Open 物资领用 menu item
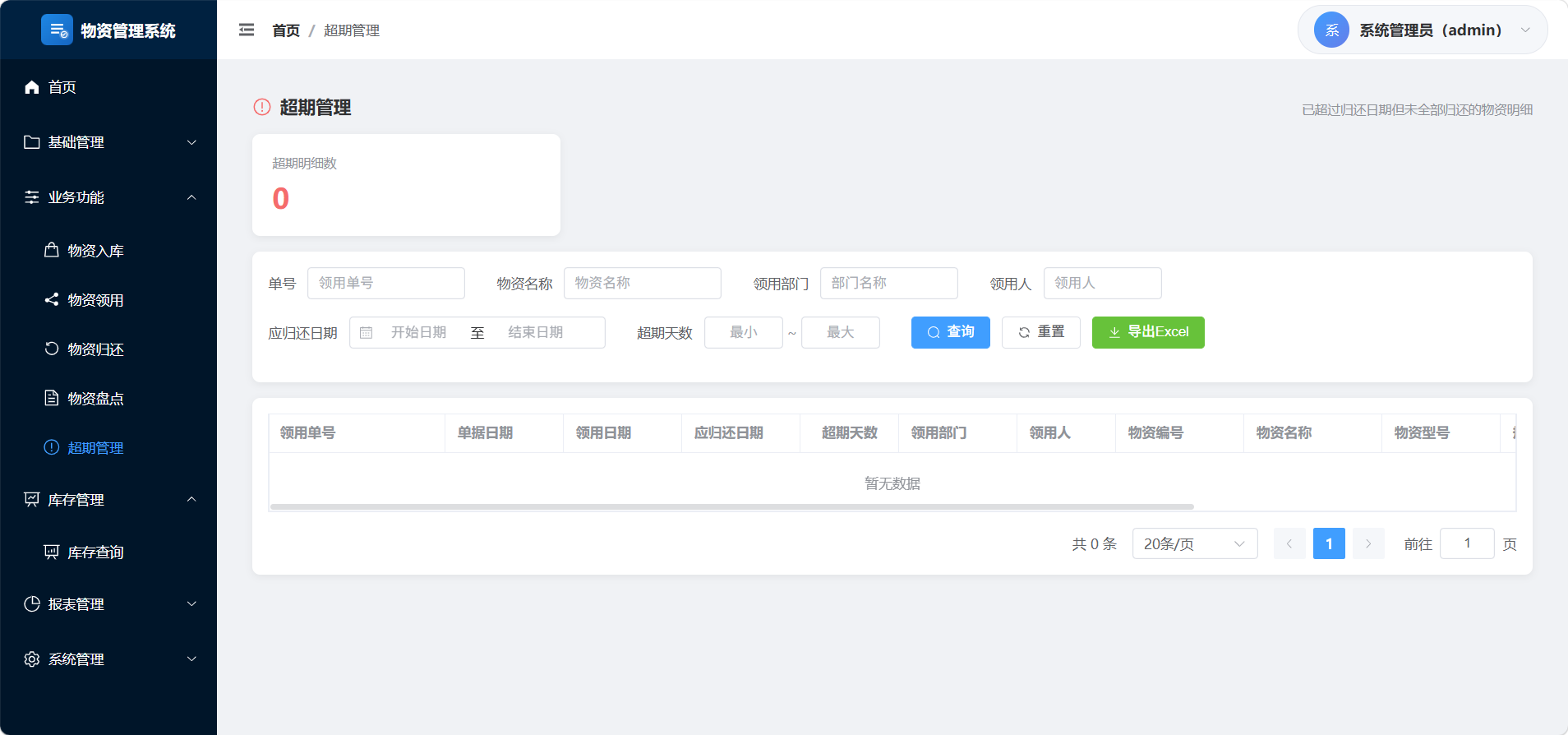Image resolution: width=1568 pixels, height=735 pixels. 108,300
